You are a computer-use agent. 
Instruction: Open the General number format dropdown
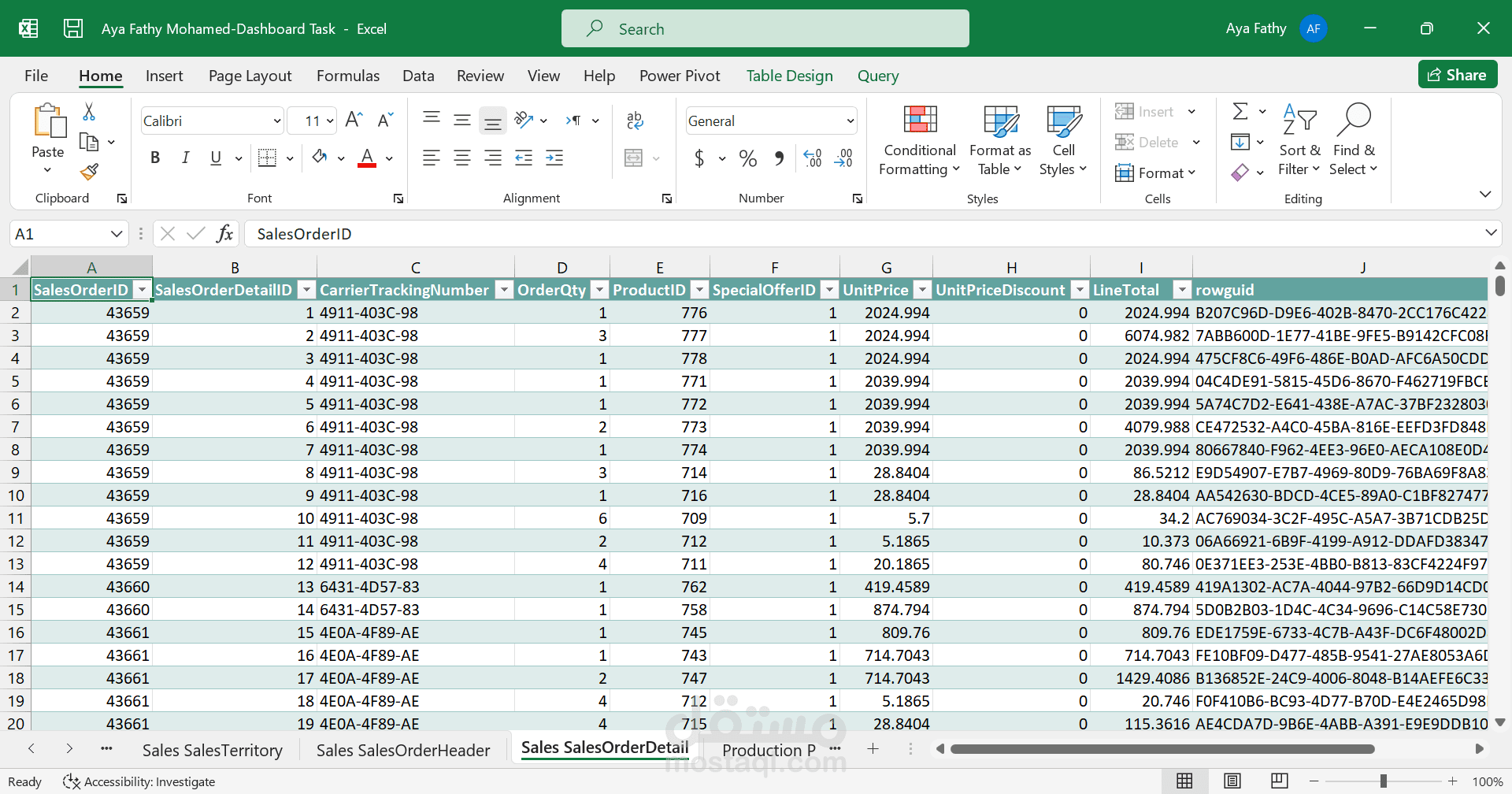[850, 121]
